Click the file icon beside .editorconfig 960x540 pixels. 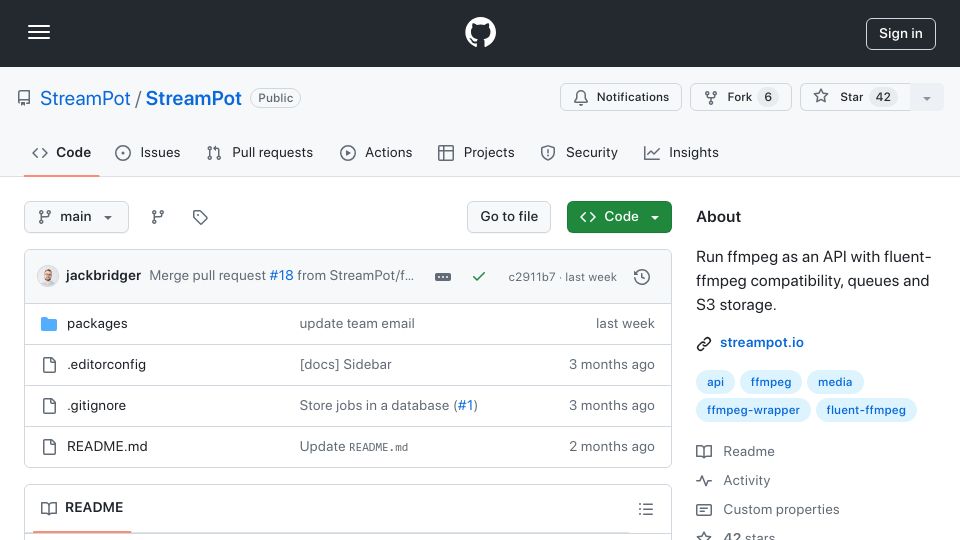pos(49,365)
